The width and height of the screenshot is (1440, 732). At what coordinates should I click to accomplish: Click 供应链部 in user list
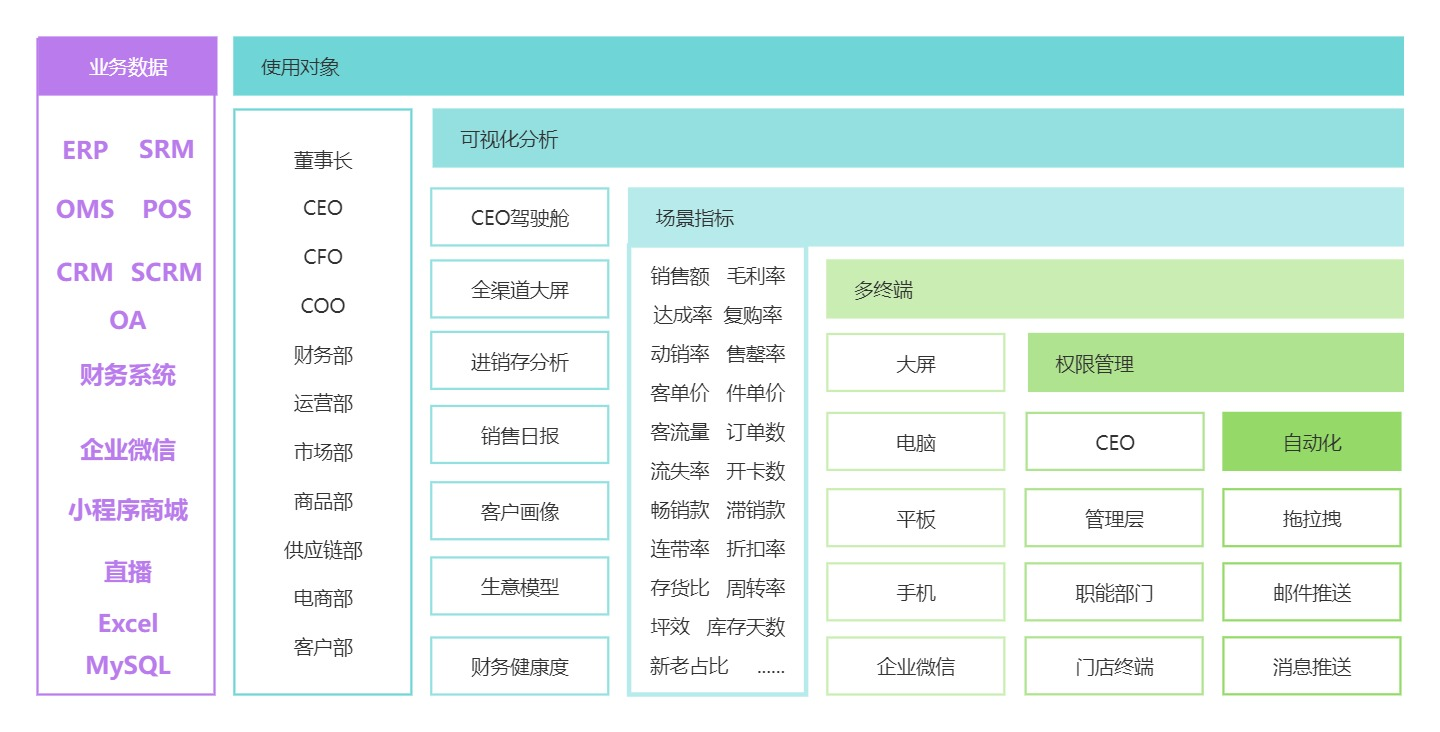pyautogui.click(x=323, y=550)
